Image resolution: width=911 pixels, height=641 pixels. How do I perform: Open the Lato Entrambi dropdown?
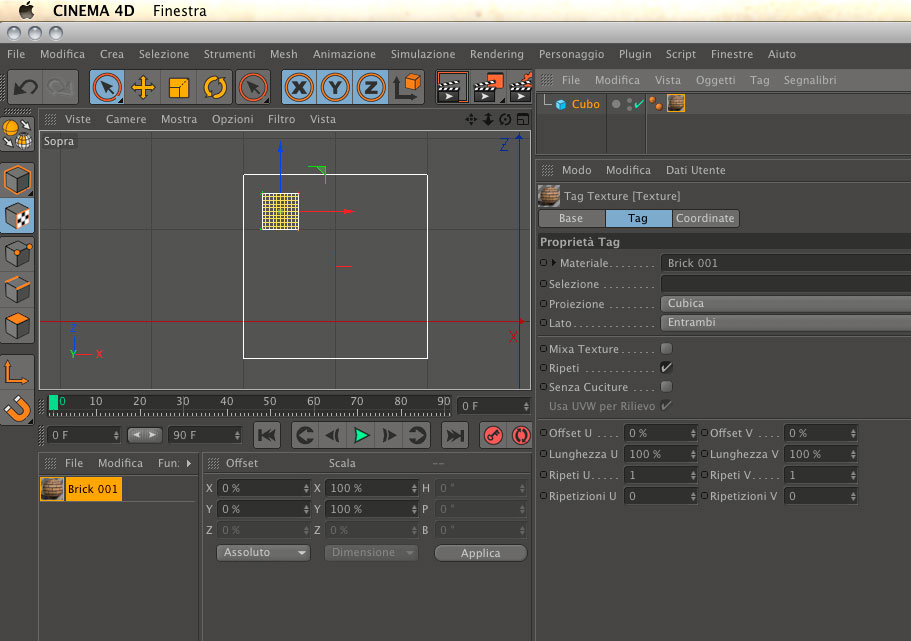point(786,323)
